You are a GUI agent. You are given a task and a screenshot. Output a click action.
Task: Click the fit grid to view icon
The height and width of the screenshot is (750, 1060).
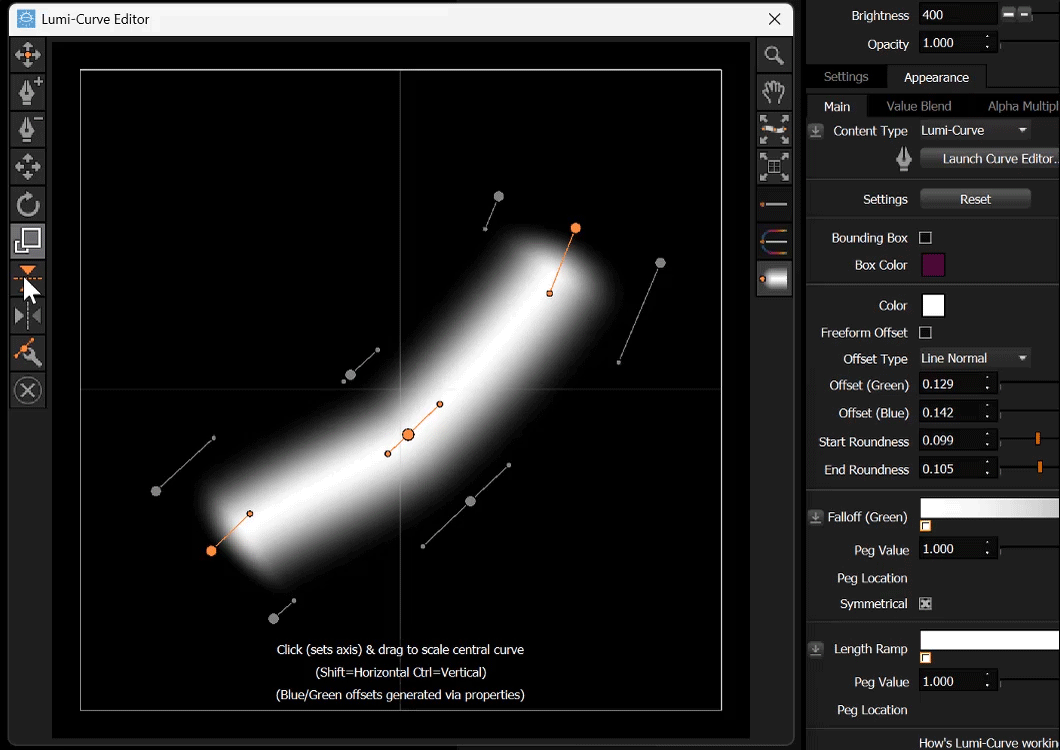[774, 166]
